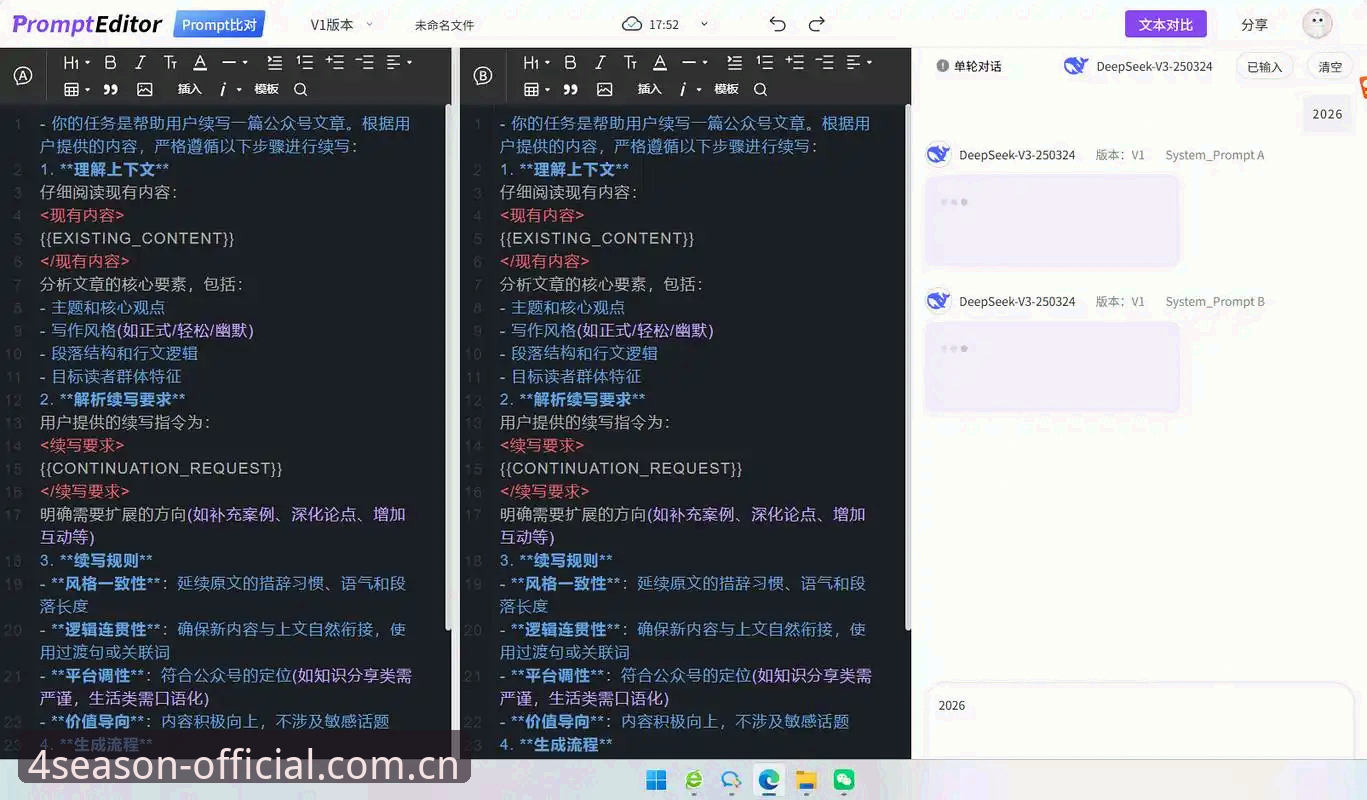Click font size icon in editor A
This screenshot has height=800, width=1367.
tap(170, 62)
